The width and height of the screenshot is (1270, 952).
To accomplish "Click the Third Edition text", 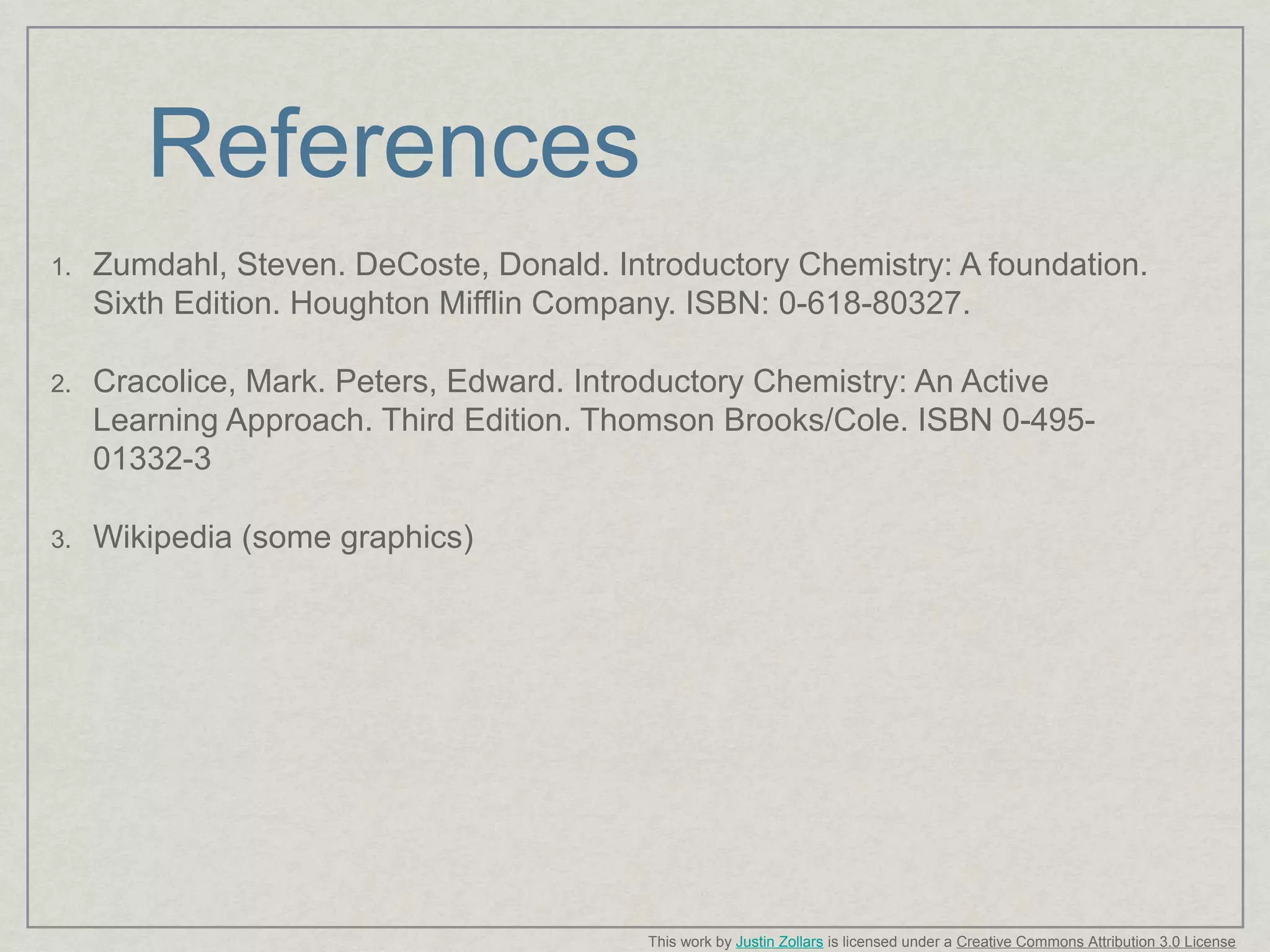I will click(476, 420).
